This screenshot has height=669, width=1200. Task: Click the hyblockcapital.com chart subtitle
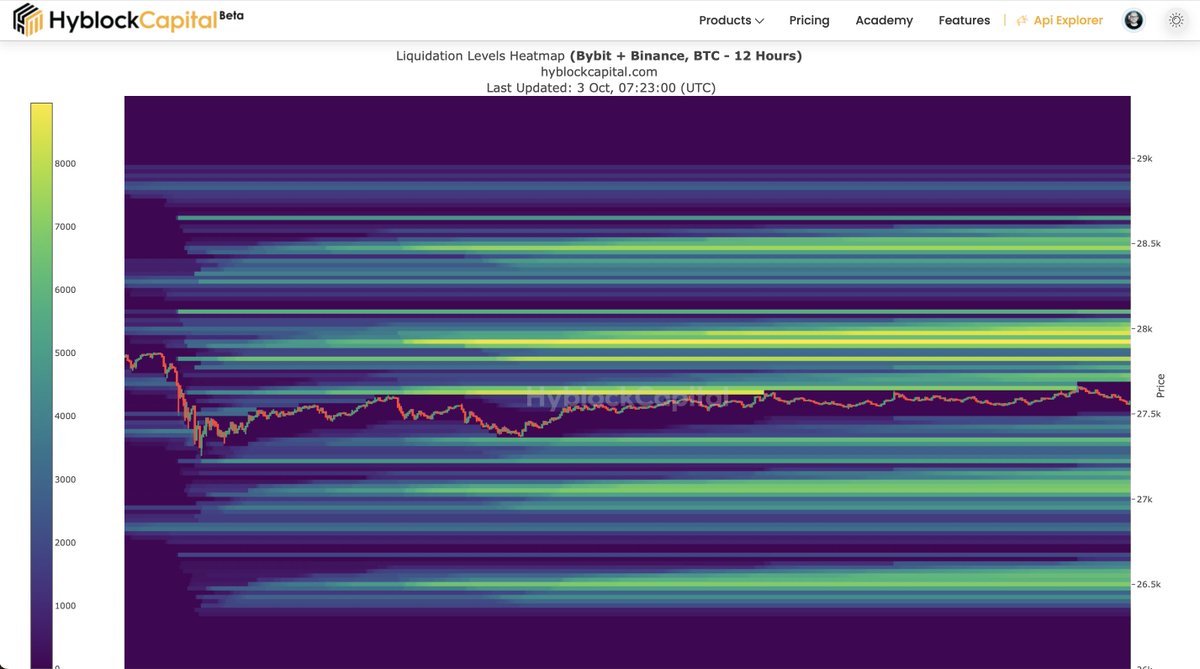pos(599,72)
